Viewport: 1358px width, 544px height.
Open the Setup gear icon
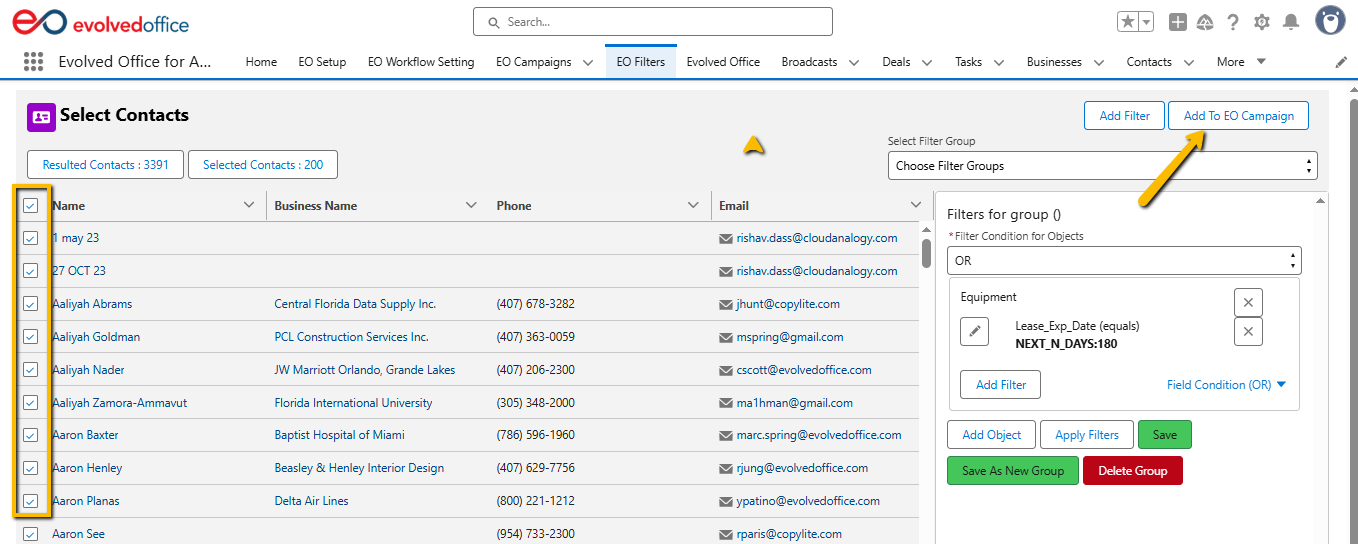pyautogui.click(x=1262, y=22)
